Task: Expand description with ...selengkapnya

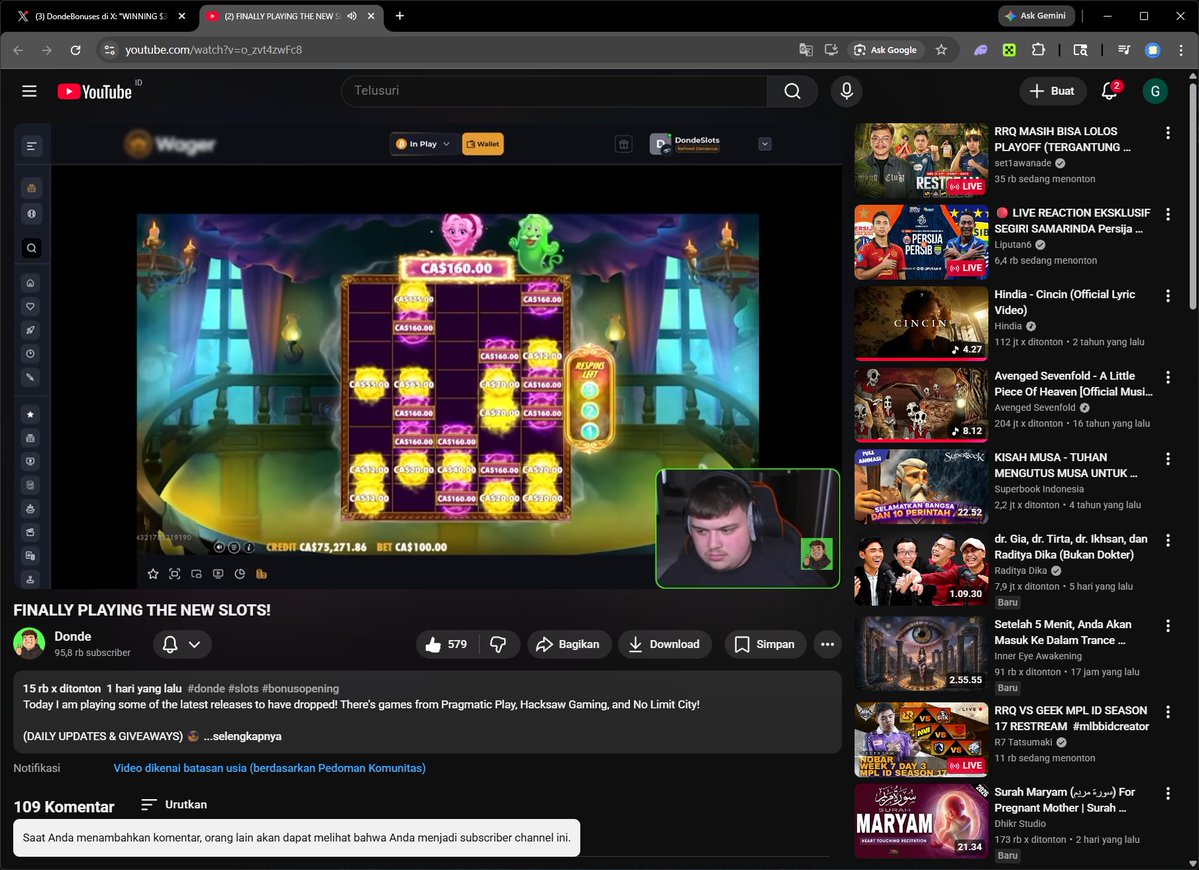Action: click(242, 736)
